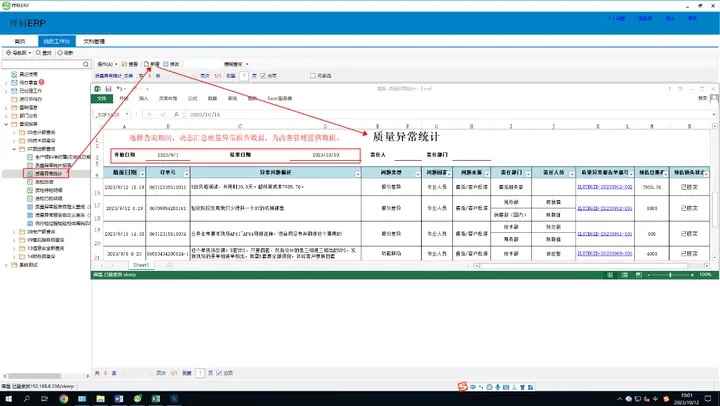
Task: Open the 操作(A) dropdown menu
Action: pyautogui.click(x=106, y=62)
